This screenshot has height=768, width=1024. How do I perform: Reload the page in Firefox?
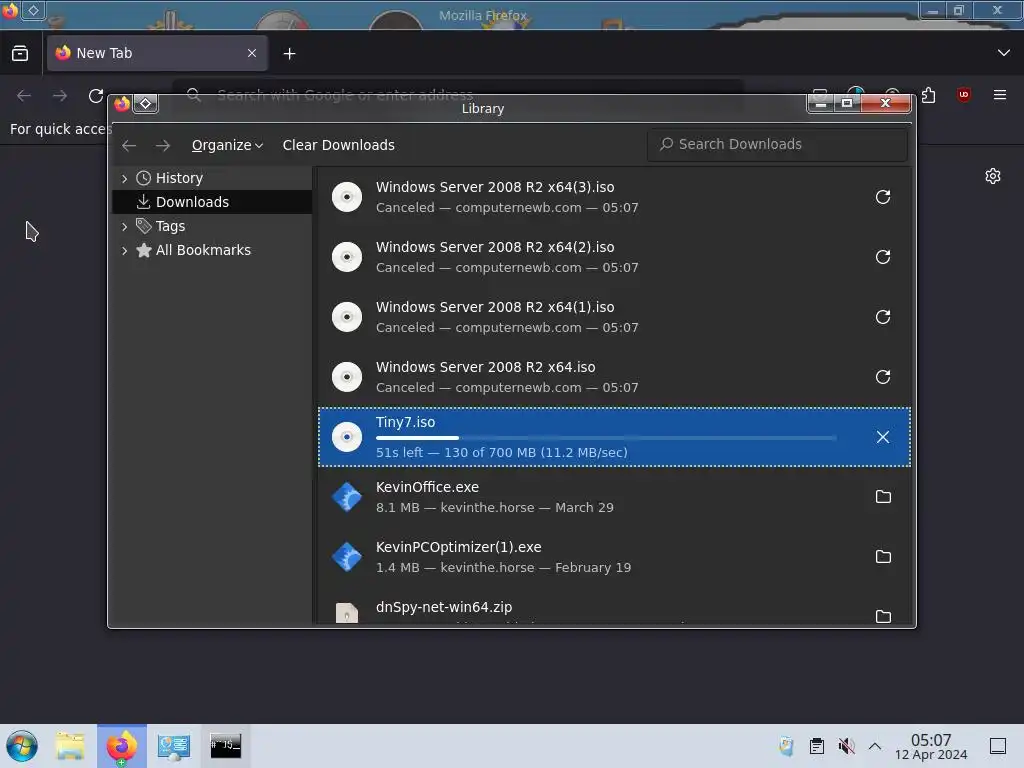(x=96, y=96)
